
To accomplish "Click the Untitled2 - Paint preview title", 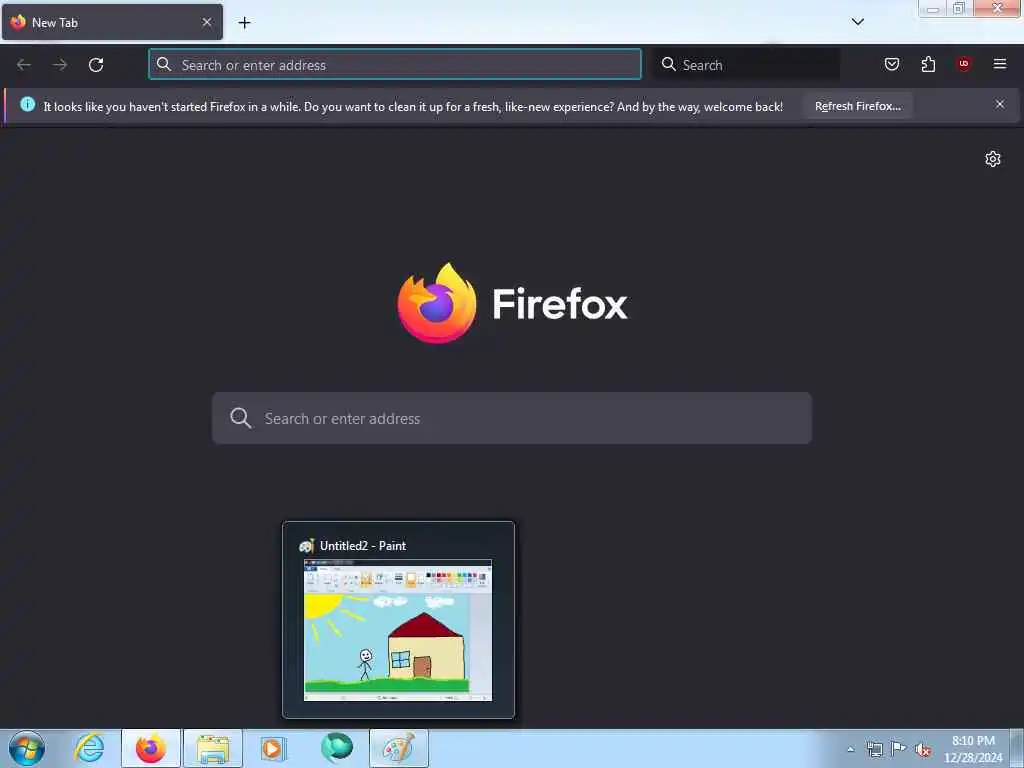I will click(x=362, y=546).
